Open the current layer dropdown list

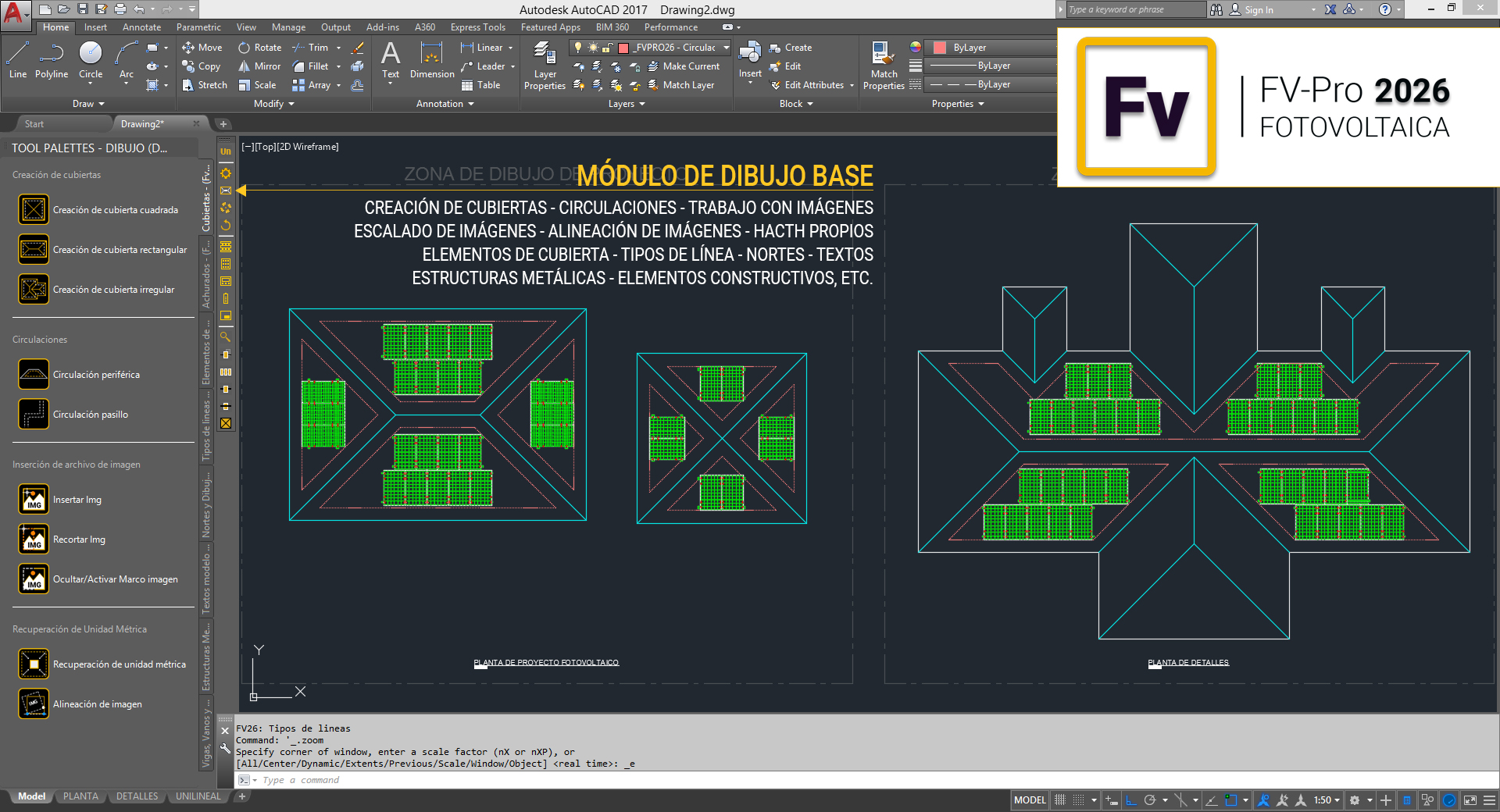coord(726,48)
